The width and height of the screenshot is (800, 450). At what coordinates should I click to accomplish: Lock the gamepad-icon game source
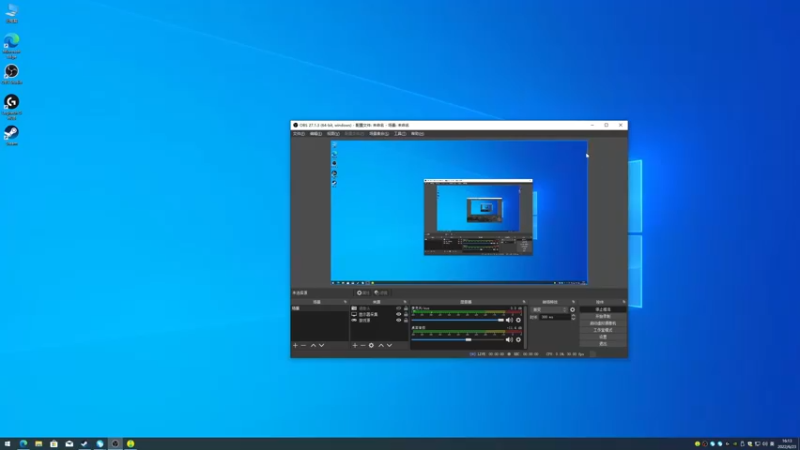(x=406, y=320)
